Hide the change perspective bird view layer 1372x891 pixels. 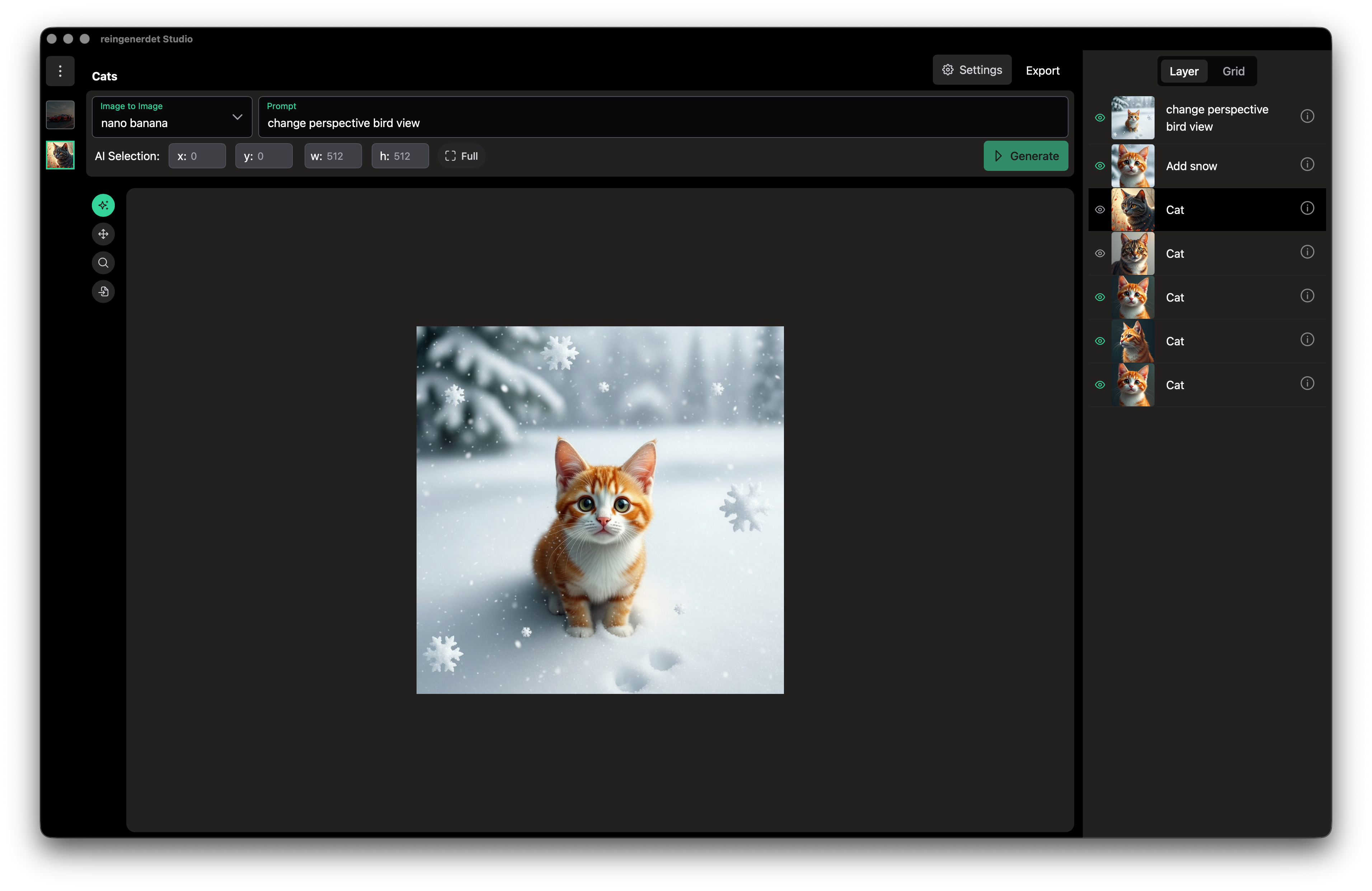[x=1099, y=118]
